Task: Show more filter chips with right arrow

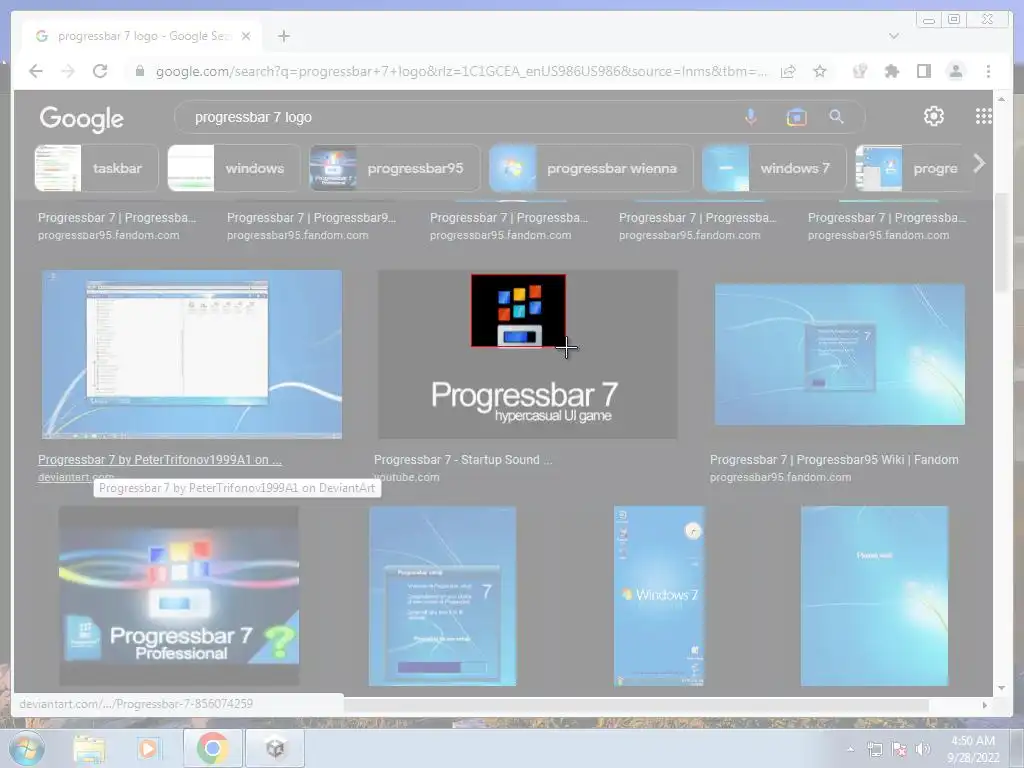Action: 978,164
